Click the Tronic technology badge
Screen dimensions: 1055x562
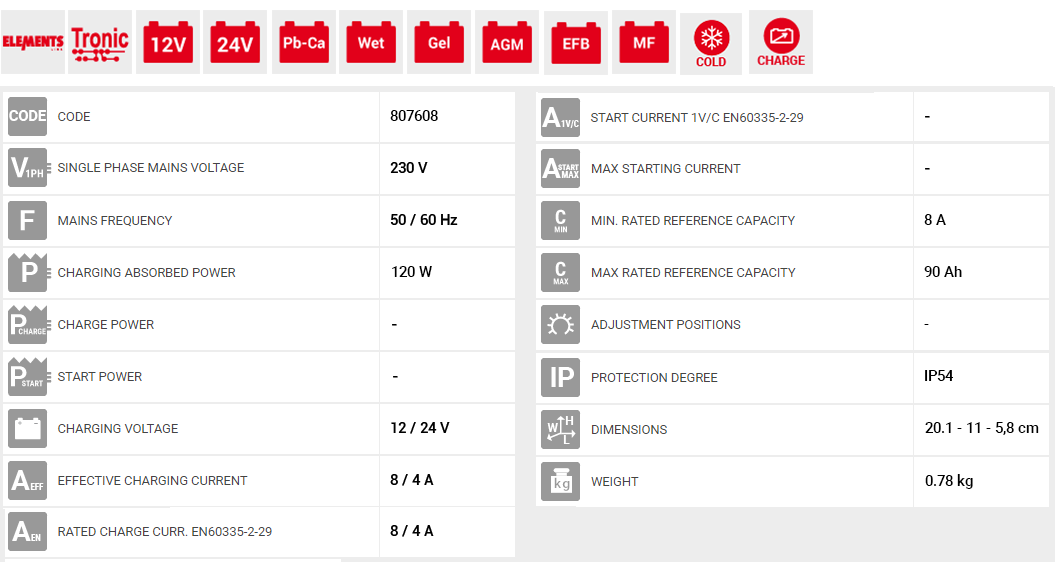coord(100,42)
